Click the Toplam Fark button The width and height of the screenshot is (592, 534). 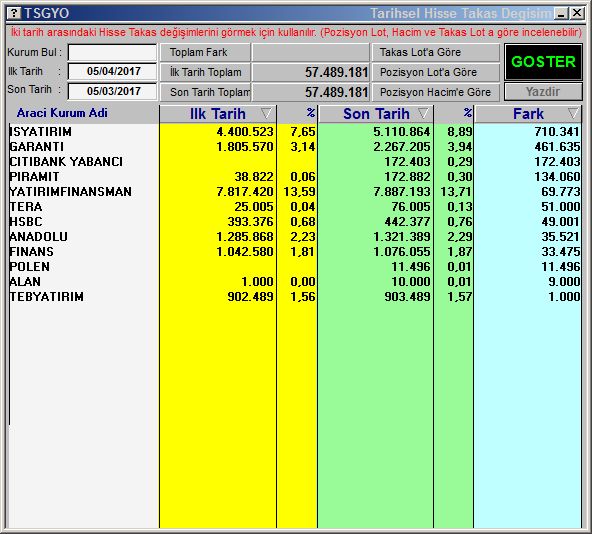tap(205, 52)
